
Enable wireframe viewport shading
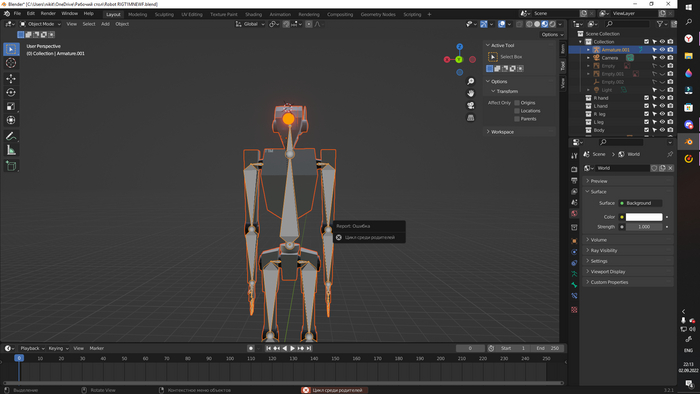[529, 24]
